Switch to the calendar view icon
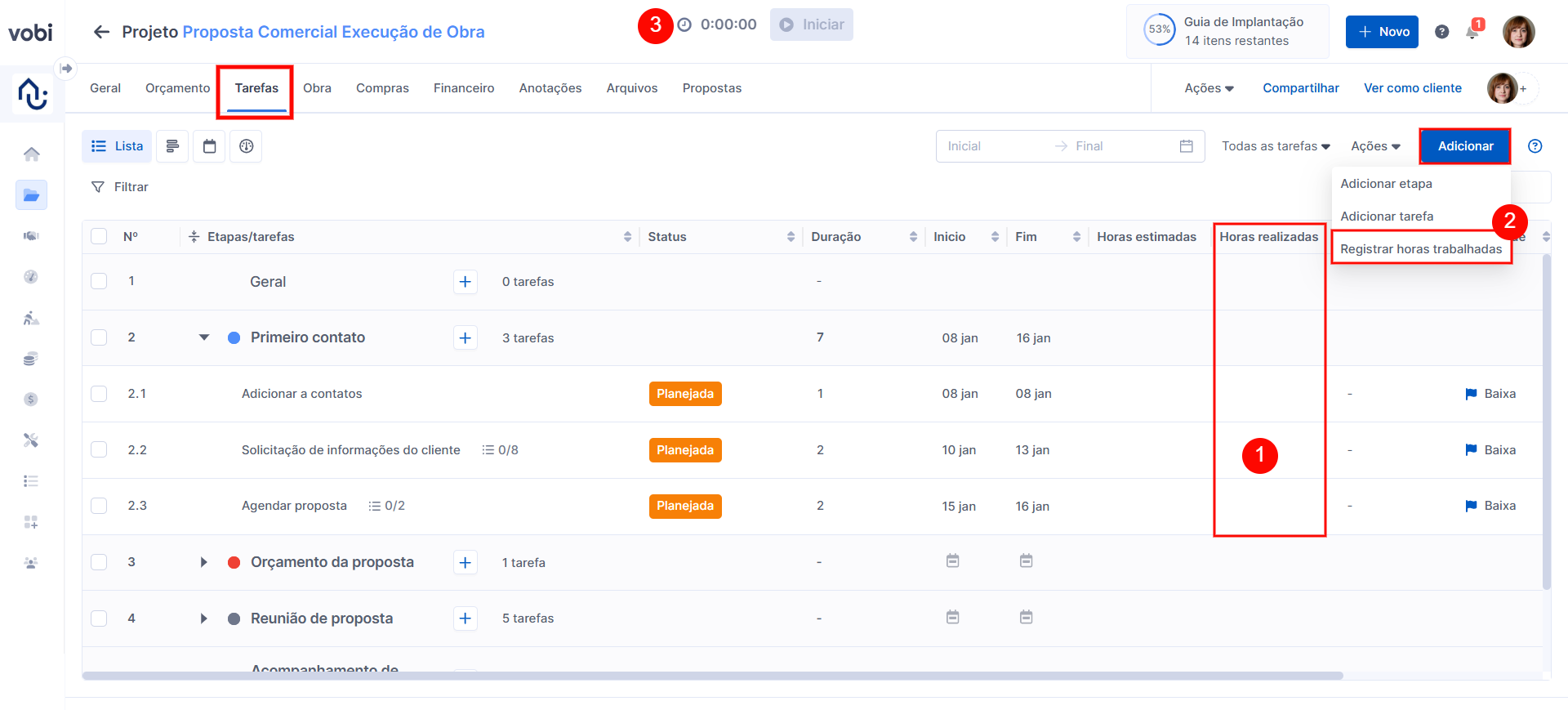 (210, 146)
